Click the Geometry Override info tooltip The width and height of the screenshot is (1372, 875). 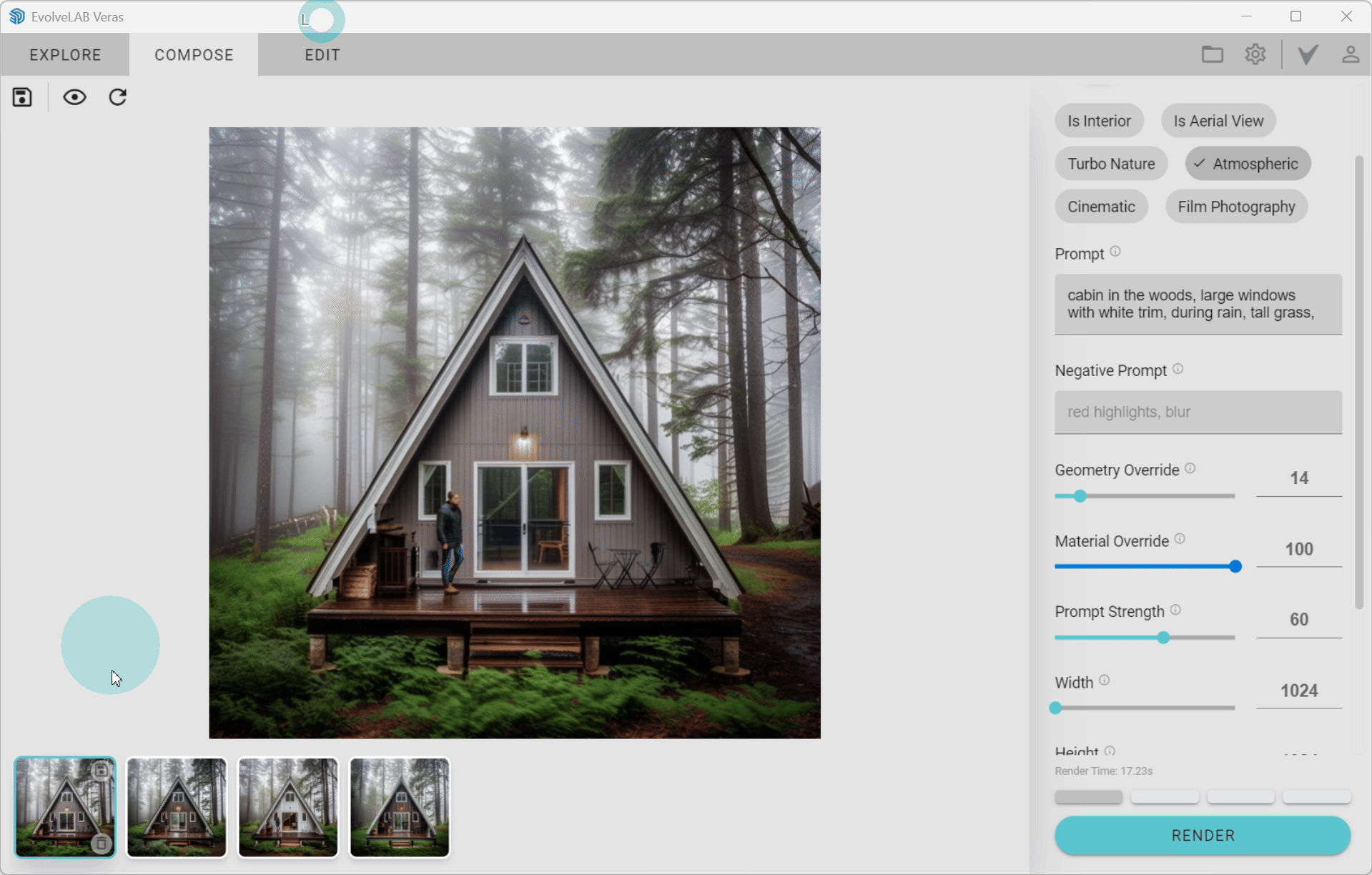1190,468
